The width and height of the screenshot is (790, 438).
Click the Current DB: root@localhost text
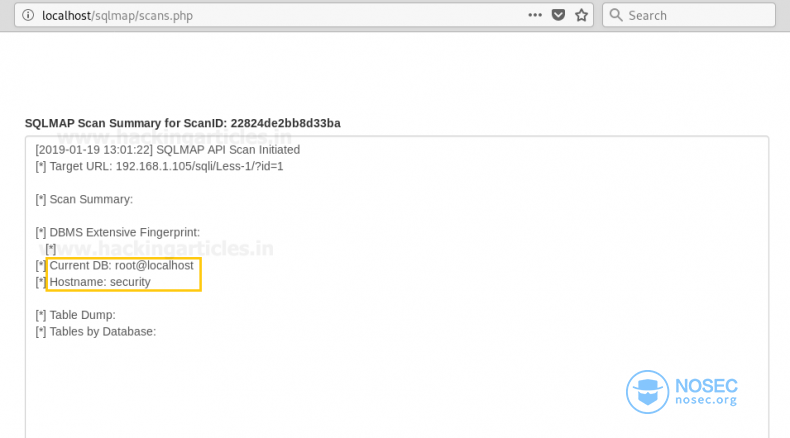pos(121,266)
